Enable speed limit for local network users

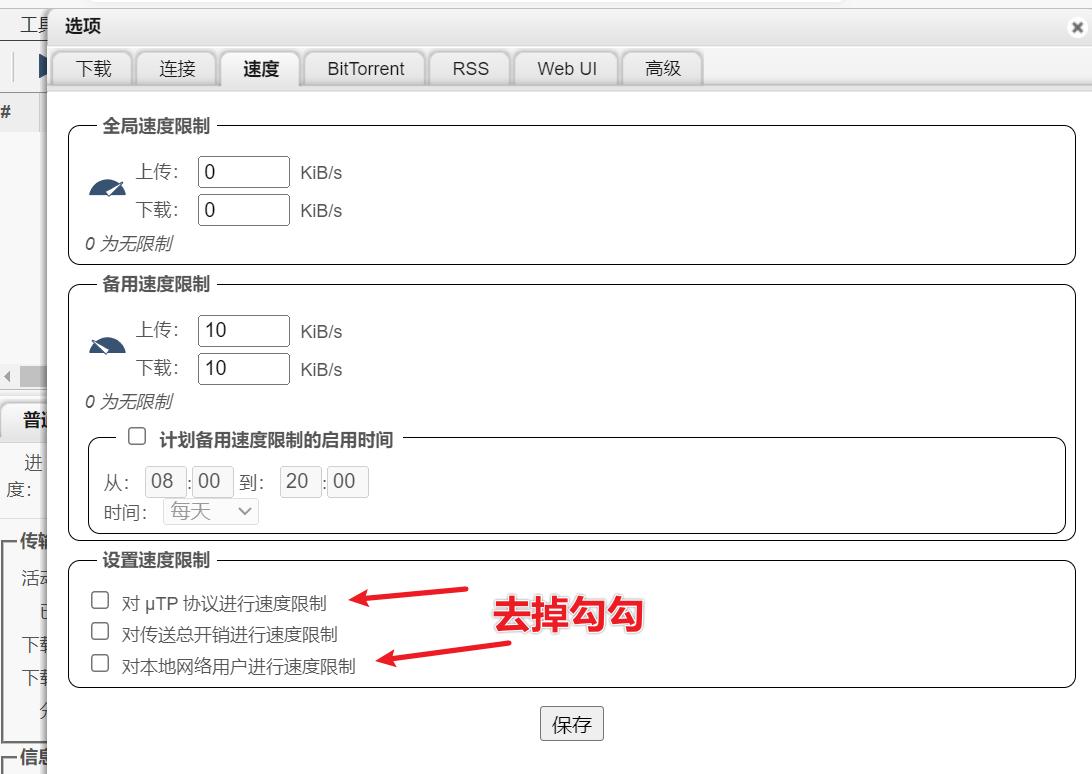tap(99, 662)
